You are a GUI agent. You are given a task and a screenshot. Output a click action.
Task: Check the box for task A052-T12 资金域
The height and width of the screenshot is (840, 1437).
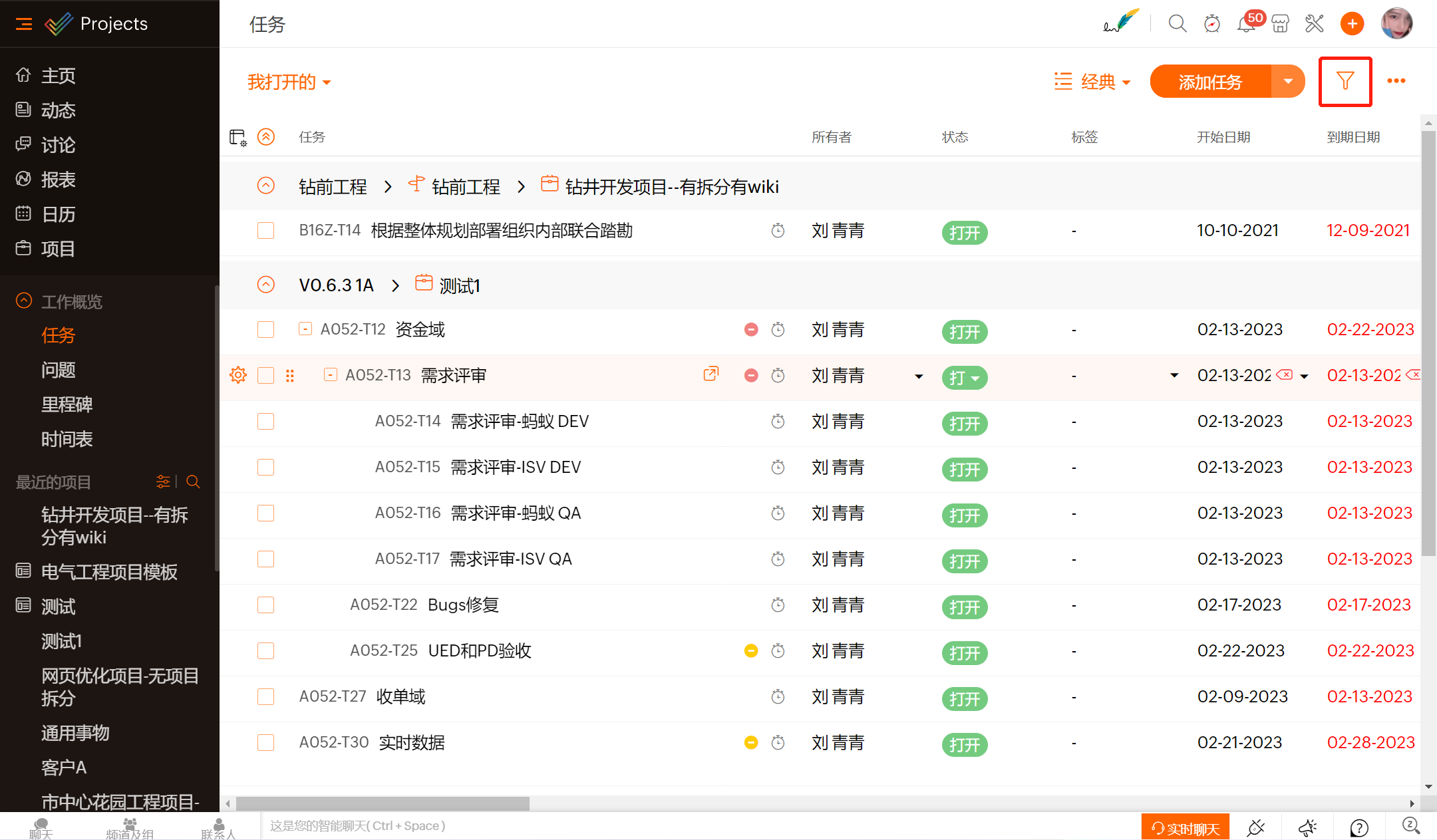(x=266, y=330)
